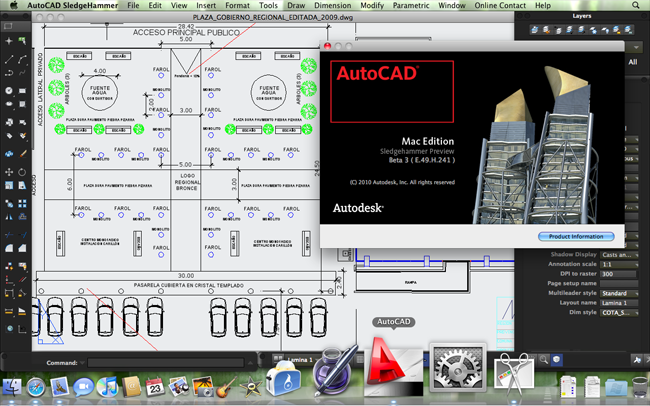The width and height of the screenshot is (650, 406).
Task: Click the LOGO REGIONAL BRONCE text in drawing
Action: click(x=187, y=182)
